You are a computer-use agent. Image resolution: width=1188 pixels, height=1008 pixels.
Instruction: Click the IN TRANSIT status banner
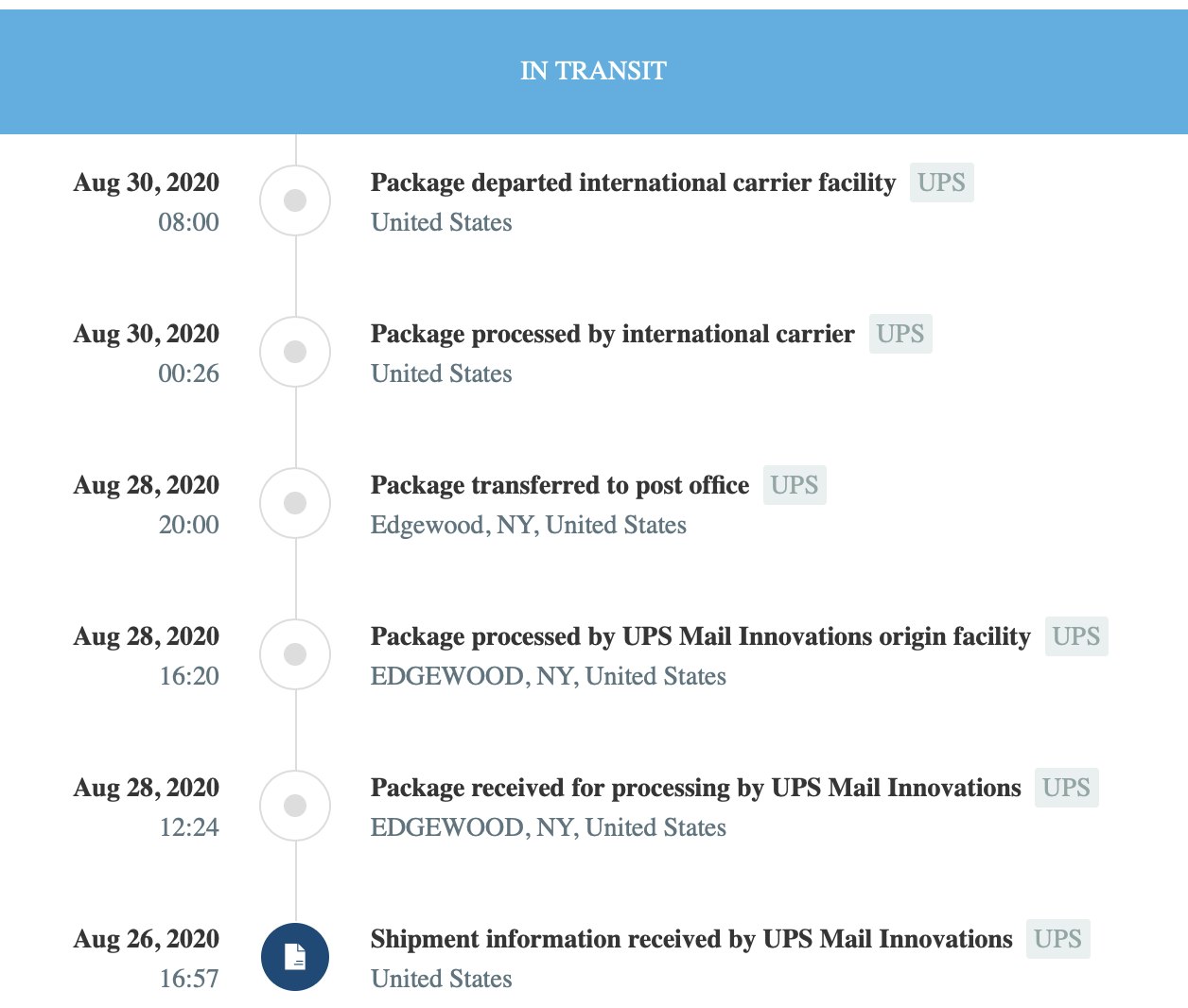coord(594,72)
